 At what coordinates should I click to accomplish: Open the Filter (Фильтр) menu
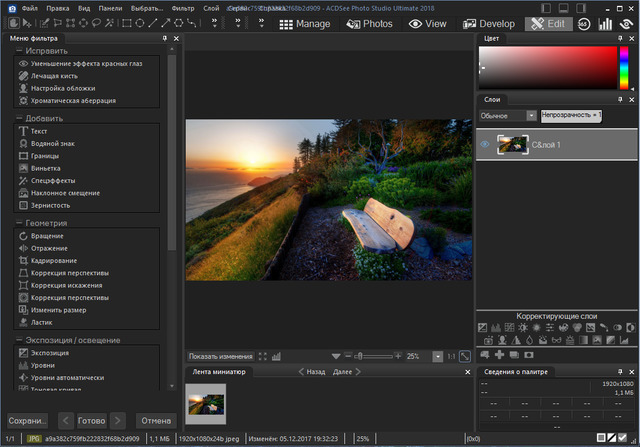pos(183,7)
